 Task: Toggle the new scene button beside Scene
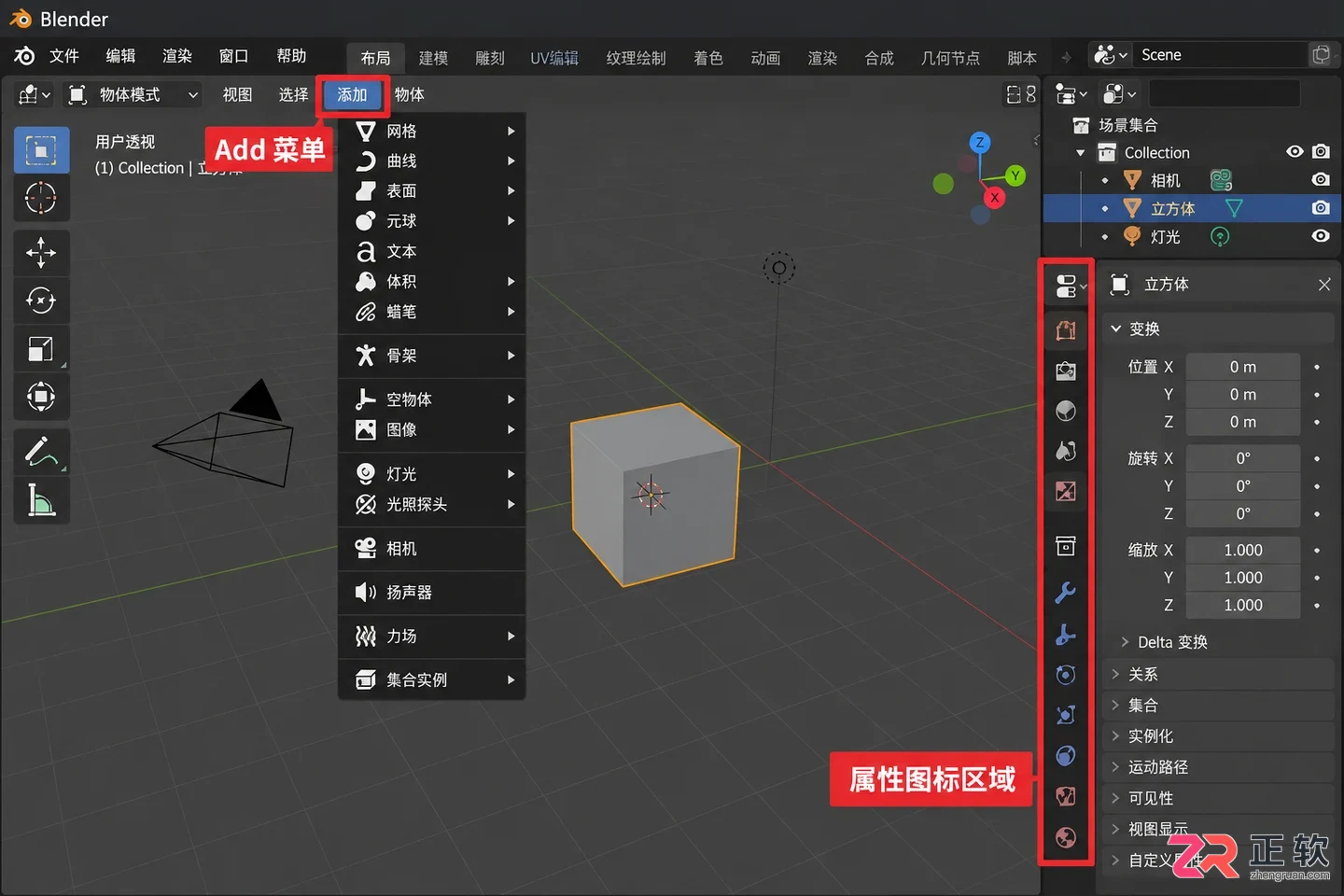point(1321,55)
